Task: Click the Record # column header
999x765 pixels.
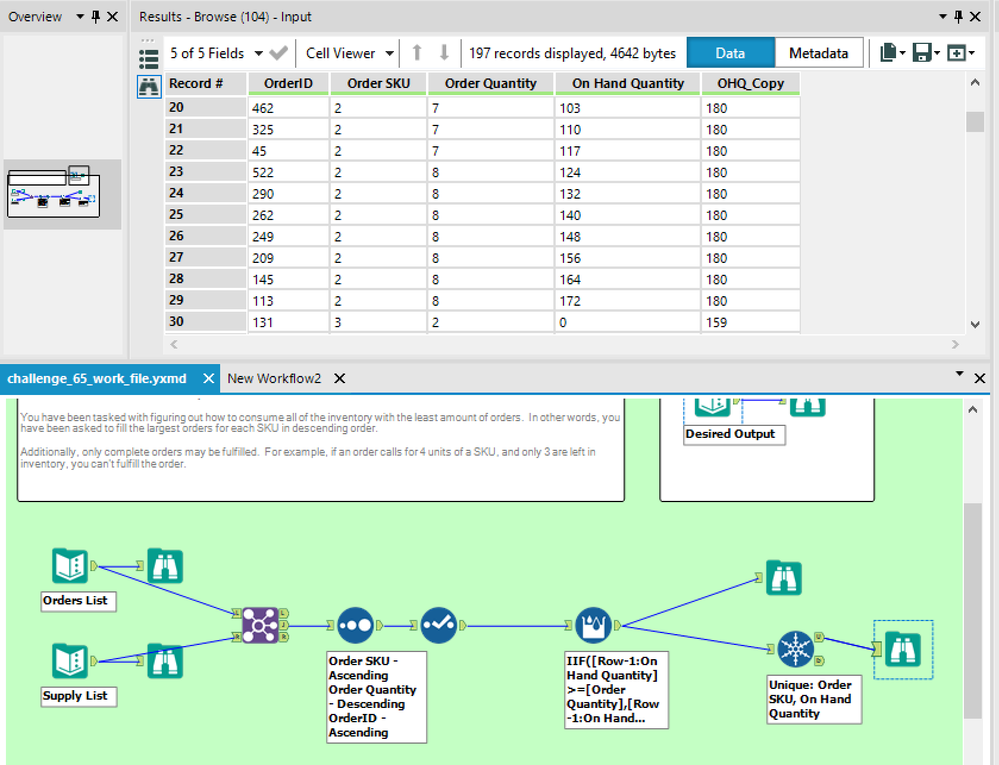Action: click(205, 83)
